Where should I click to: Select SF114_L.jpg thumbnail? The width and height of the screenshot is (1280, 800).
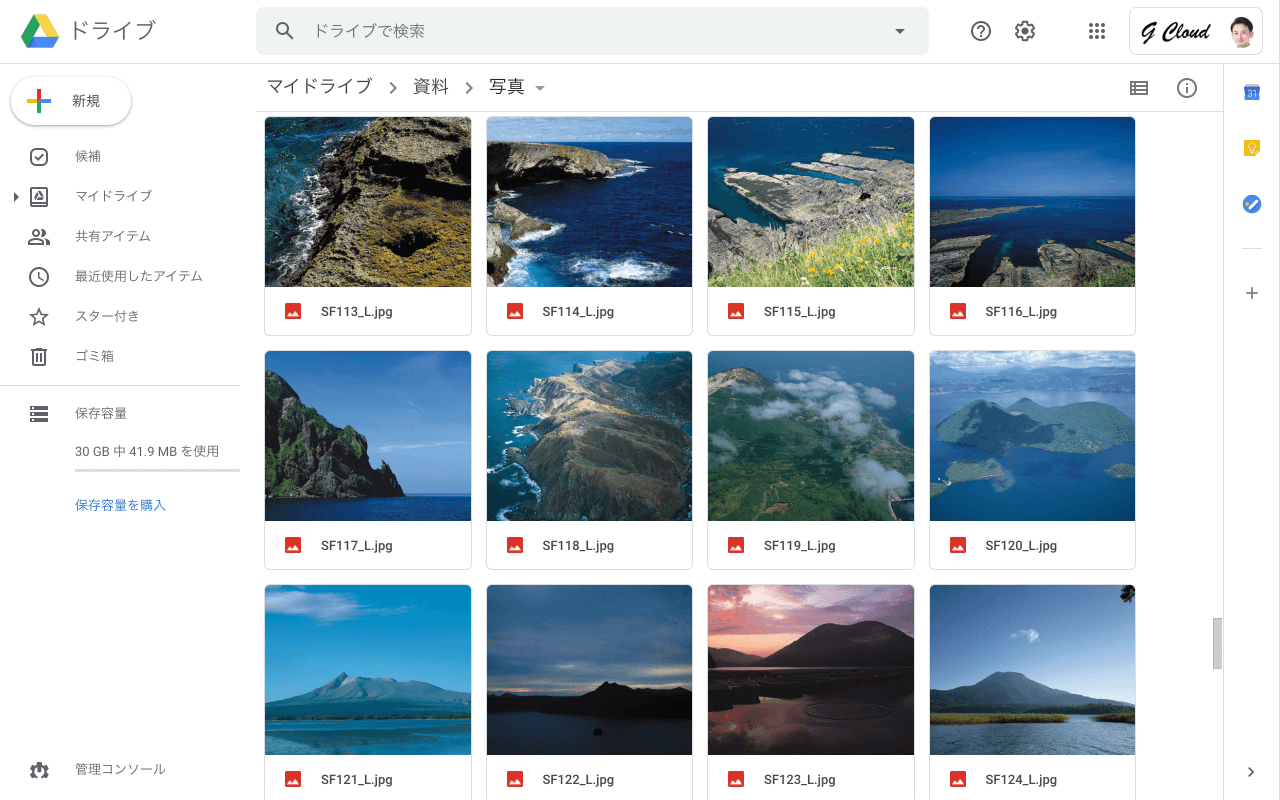point(589,202)
